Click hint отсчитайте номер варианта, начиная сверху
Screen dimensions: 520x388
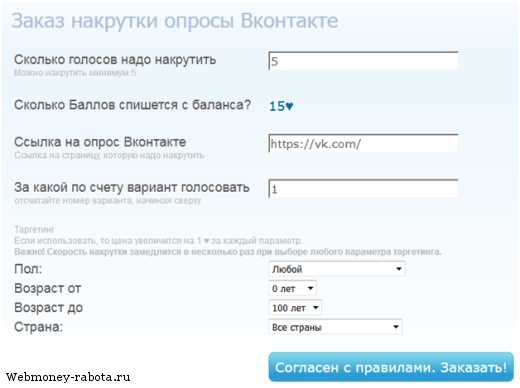(107, 201)
